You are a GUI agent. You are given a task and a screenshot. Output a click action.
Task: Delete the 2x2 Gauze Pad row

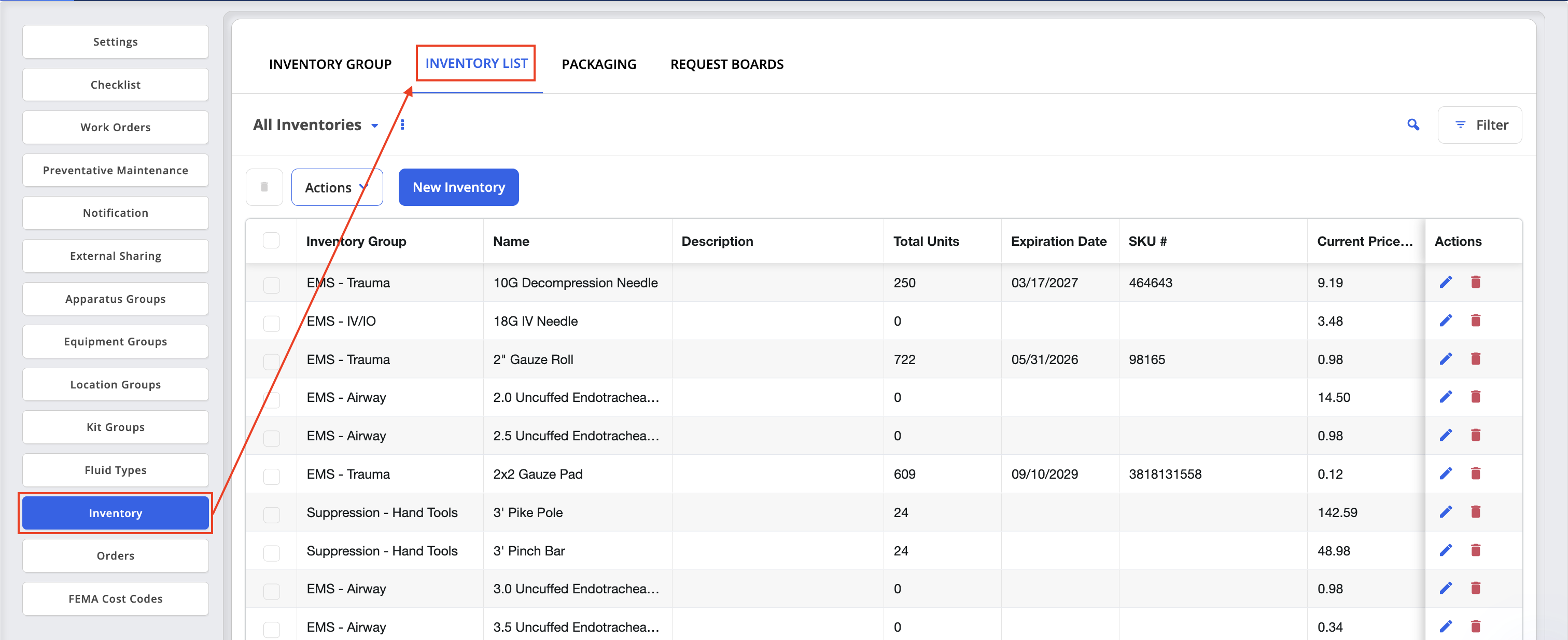pos(1476,473)
